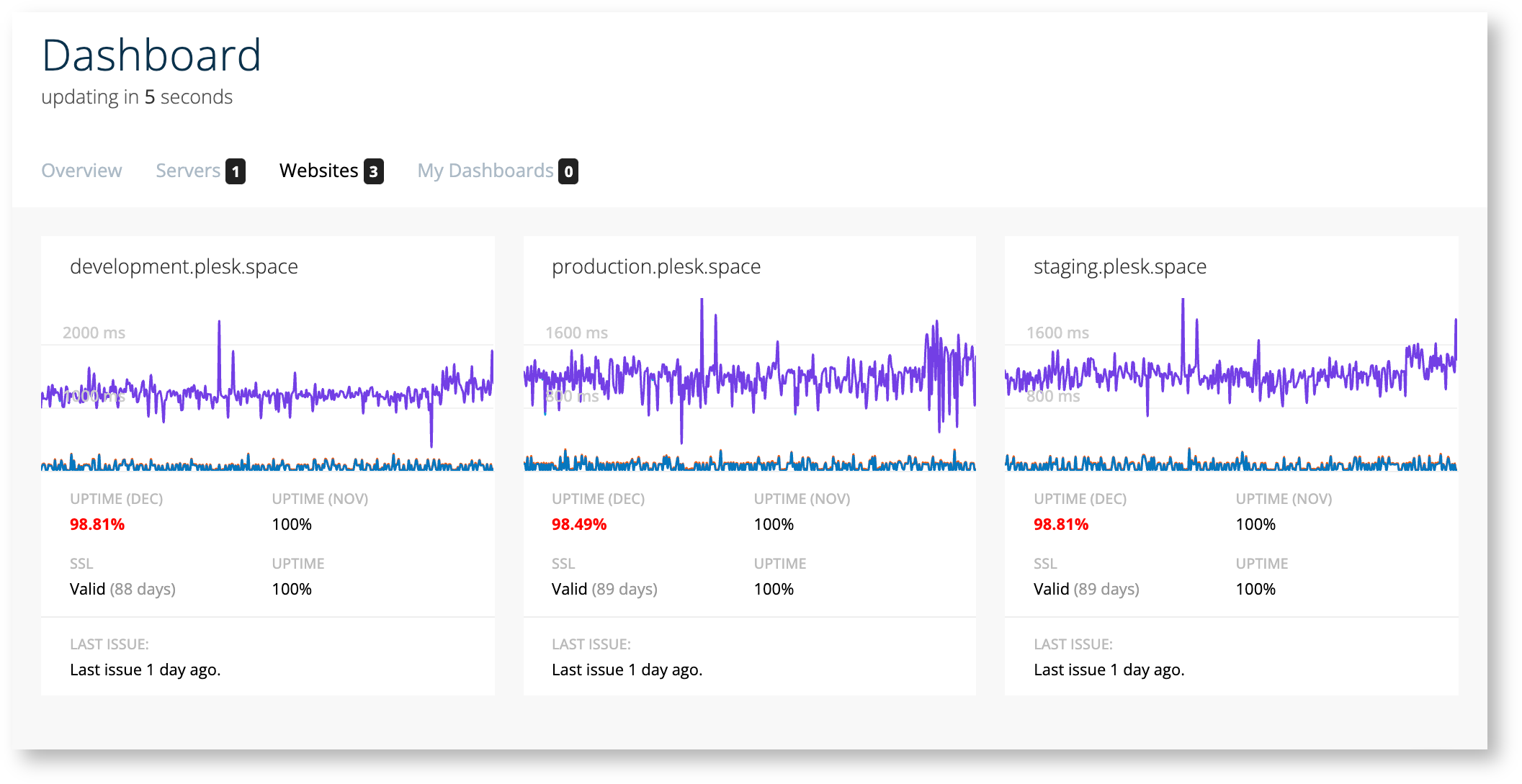1522x784 pixels.
Task: Click the Websites count badge showing 3
Action: point(373,171)
